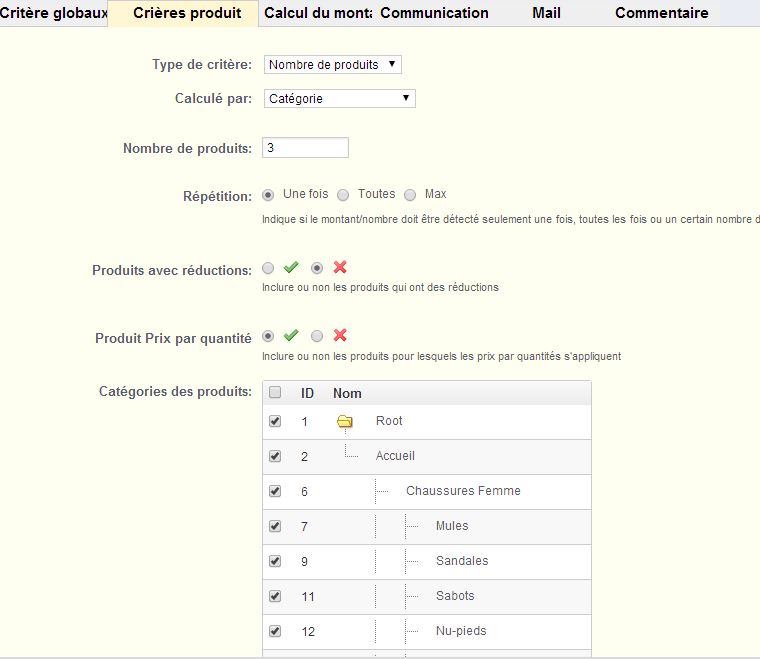Click the Nu-pieds category row
The image size is (760, 659).
(x=427, y=632)
